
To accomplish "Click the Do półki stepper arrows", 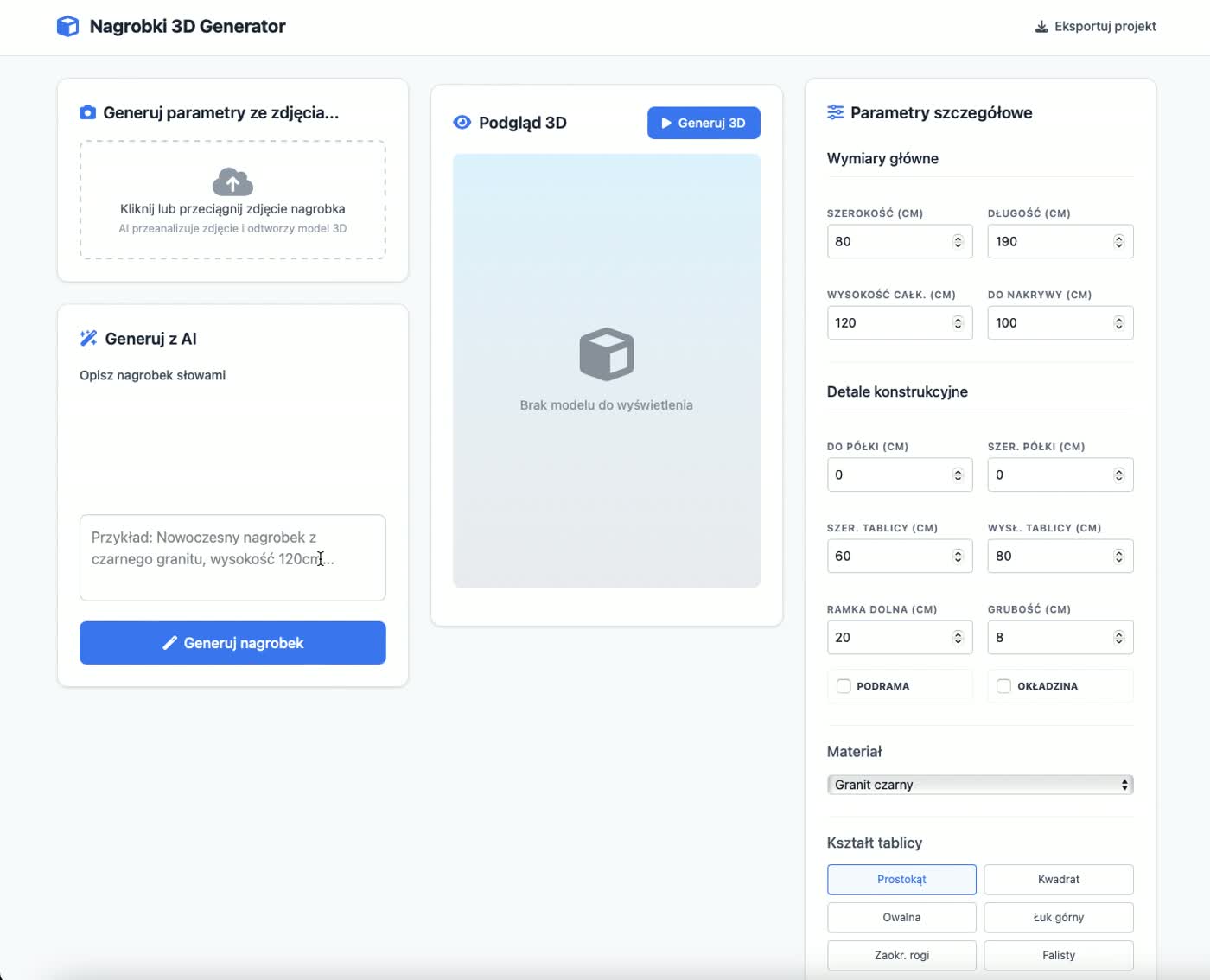I will coord(958,475).
